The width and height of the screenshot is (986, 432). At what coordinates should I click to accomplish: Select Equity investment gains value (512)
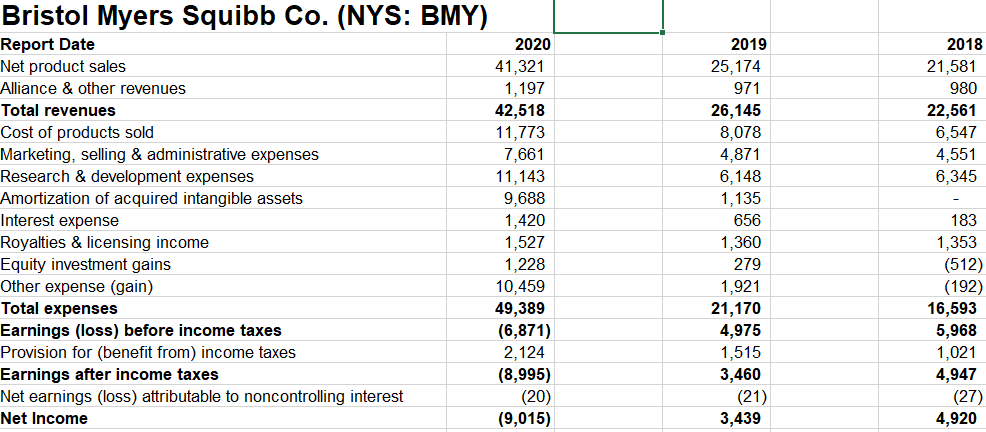pos(963,265)
